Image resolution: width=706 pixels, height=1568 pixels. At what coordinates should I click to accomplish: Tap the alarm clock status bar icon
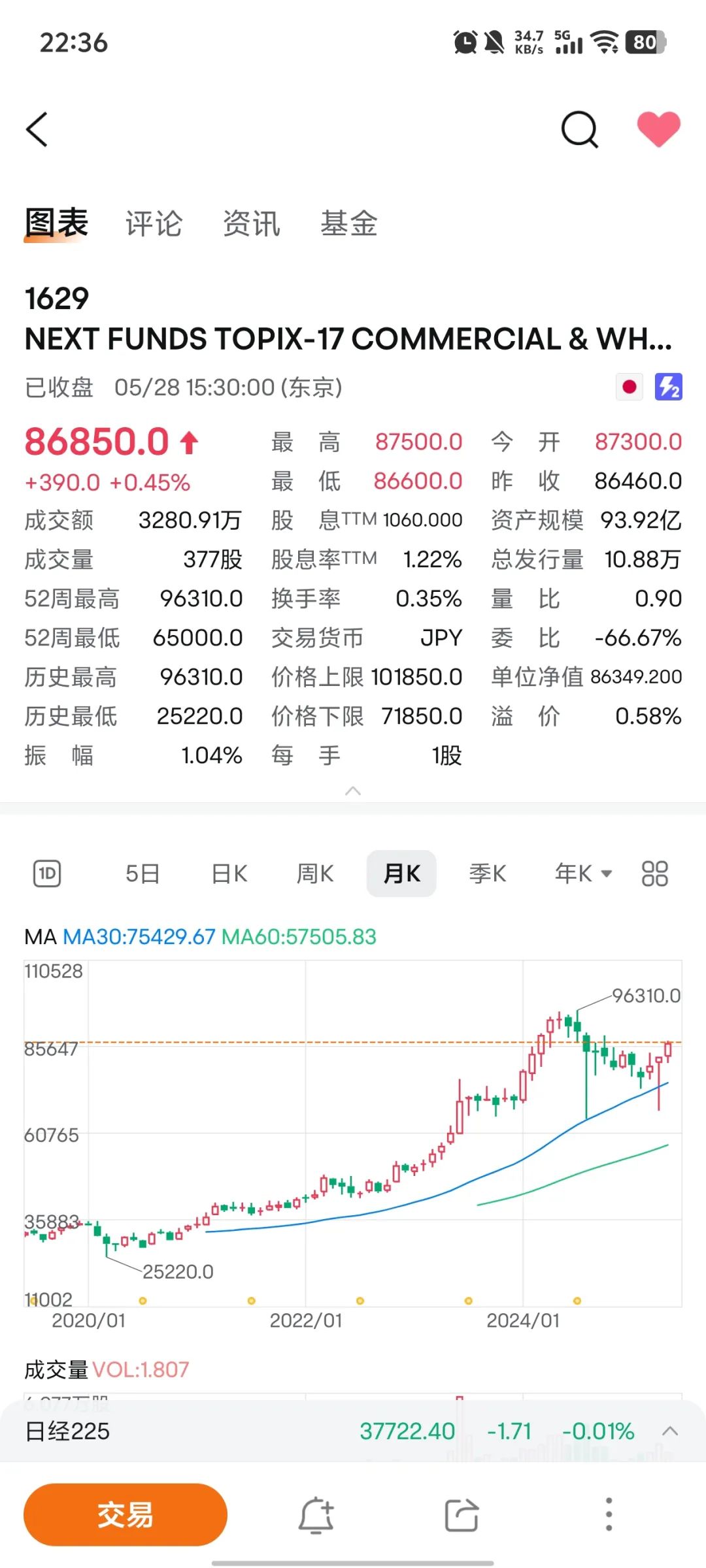[x=465, y=42]
